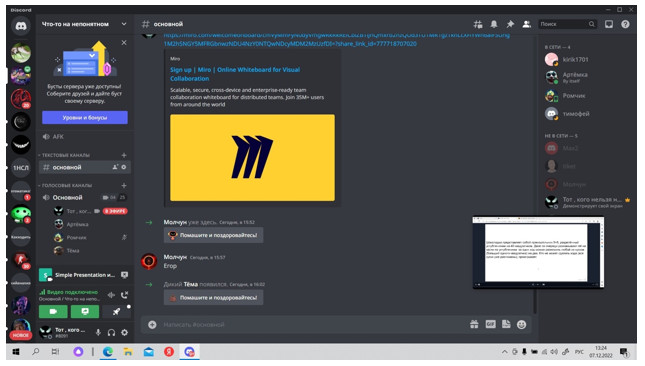Open the Miro Online Whiteboard link
The width and height of the screenshot is (645, 366).
point(235,74)
